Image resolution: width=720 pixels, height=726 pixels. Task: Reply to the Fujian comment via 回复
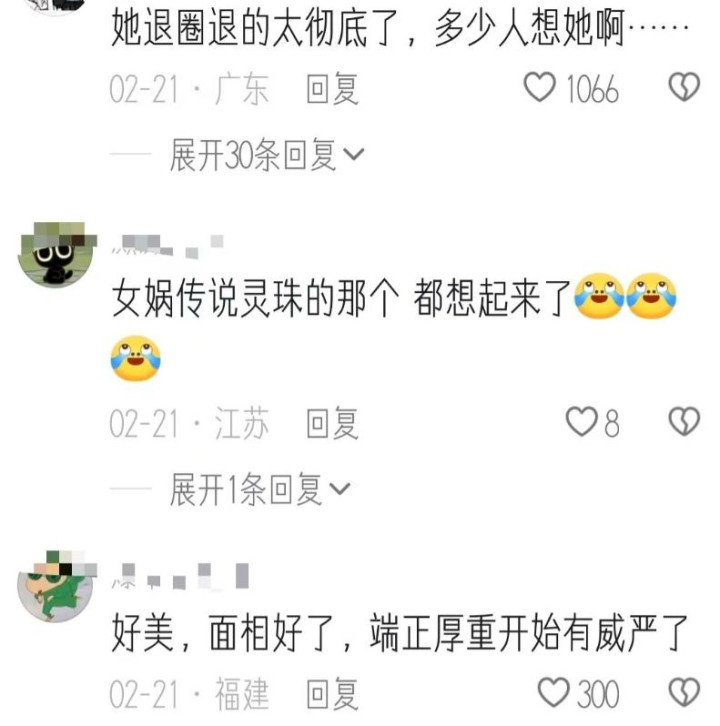(332, 693)
